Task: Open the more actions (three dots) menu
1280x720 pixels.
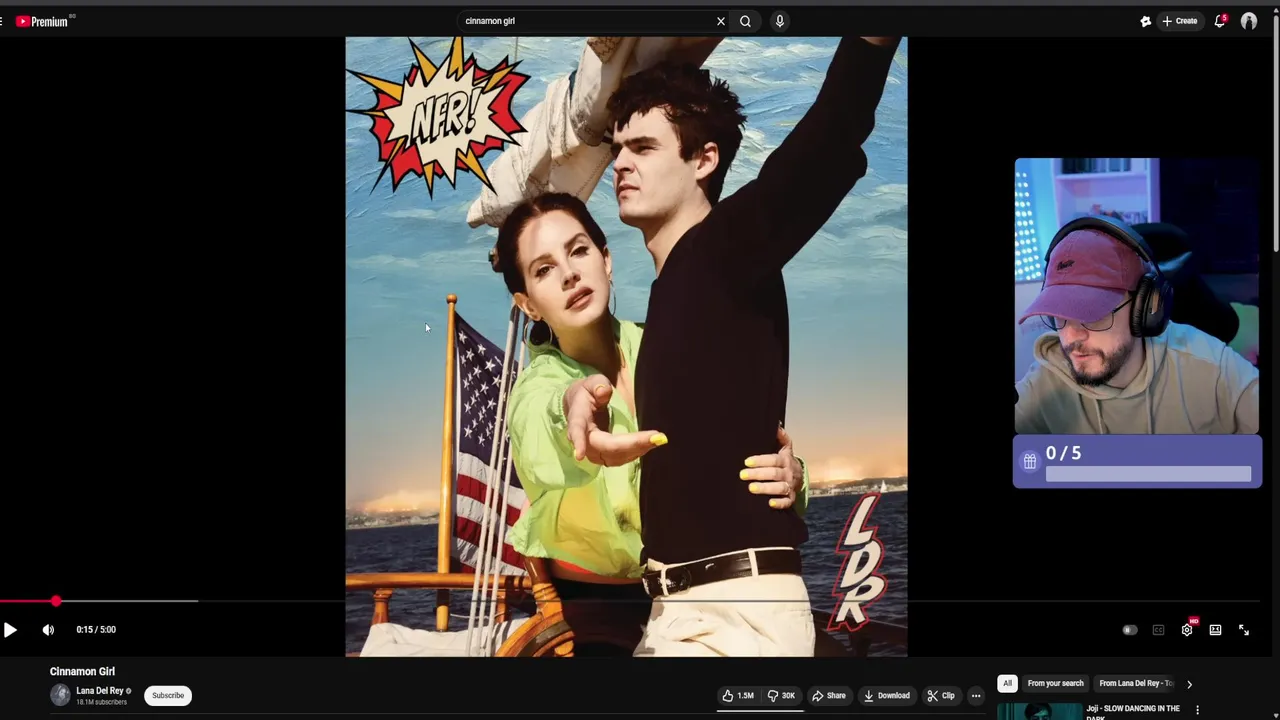Action: pyautogui.click(x=976, y=696)
